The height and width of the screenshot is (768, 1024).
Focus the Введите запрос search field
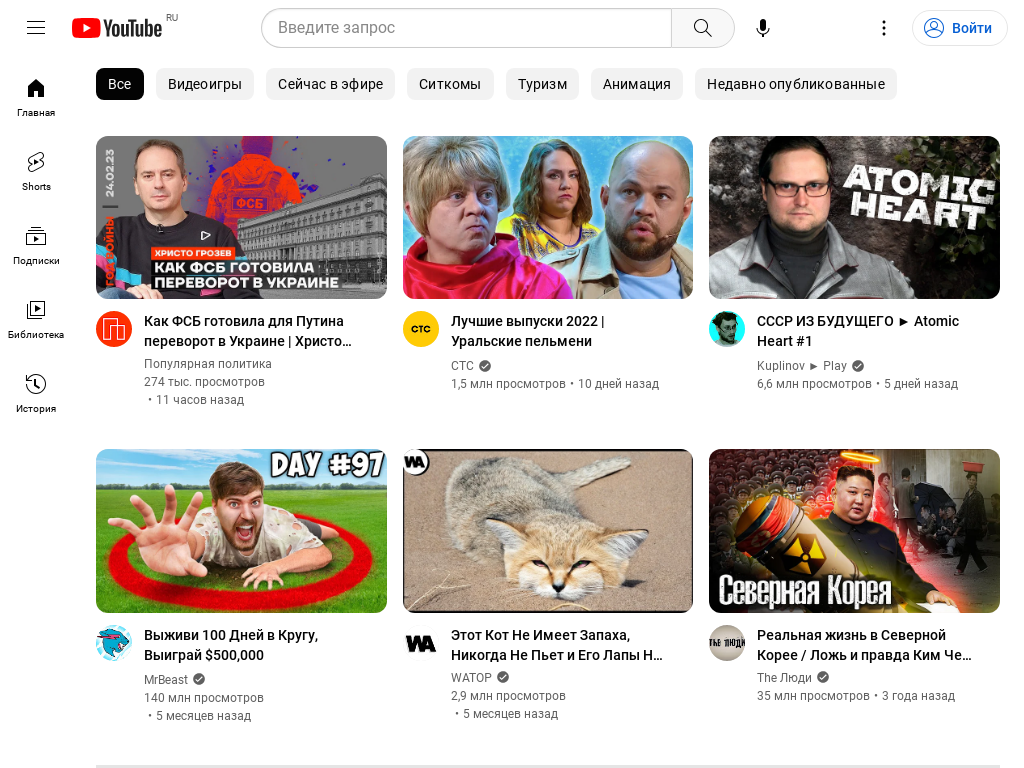(466, 27)
